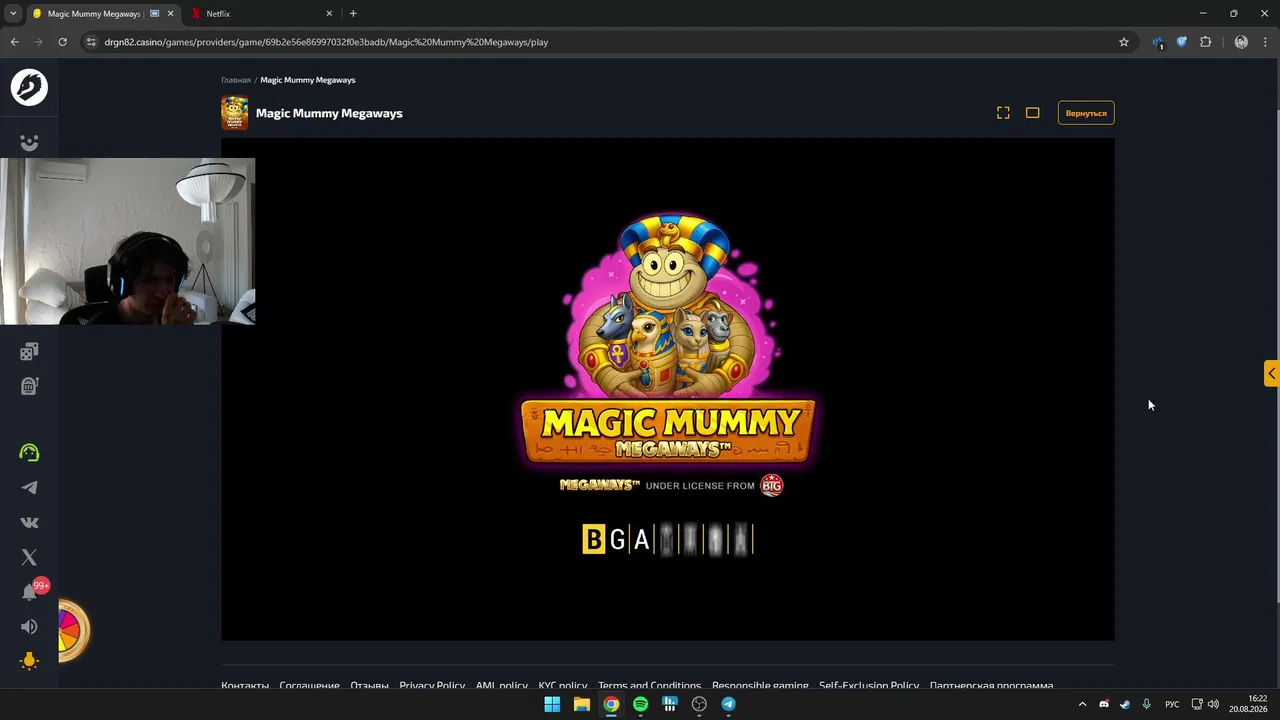The width and height of the screenshot is (1280, 720).
Task: Click the Magic Mummy Megaways game thumbnail
Action: click(235, 113)
